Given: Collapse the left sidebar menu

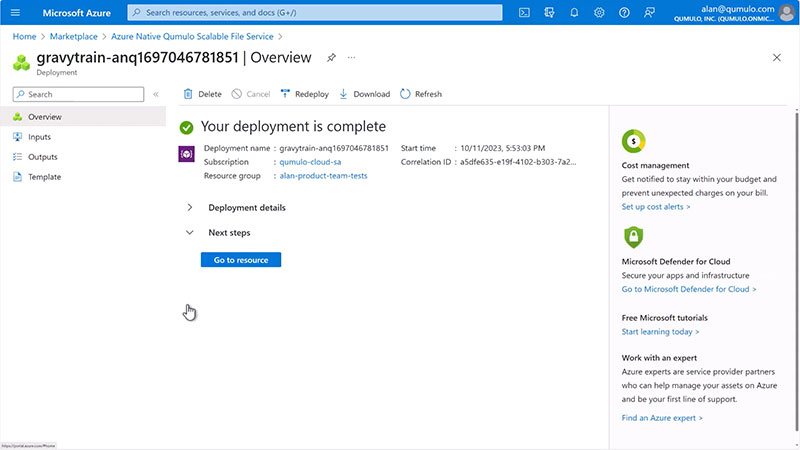Looking at the screenshot, I should click(156, 94).
